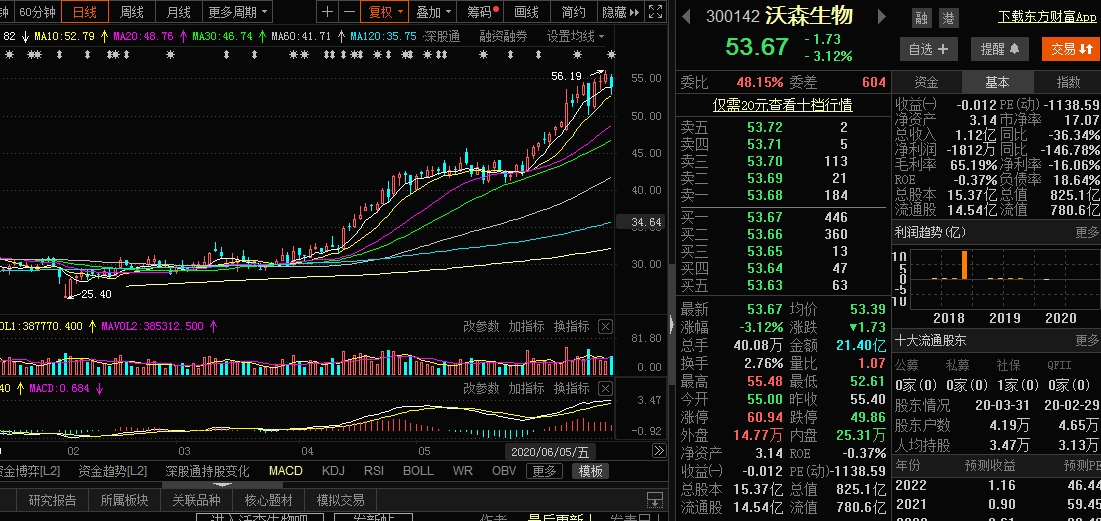The image size is (1101, 521).
Task: Click the 卖一 price 53.68
Action: coord(764,195)
